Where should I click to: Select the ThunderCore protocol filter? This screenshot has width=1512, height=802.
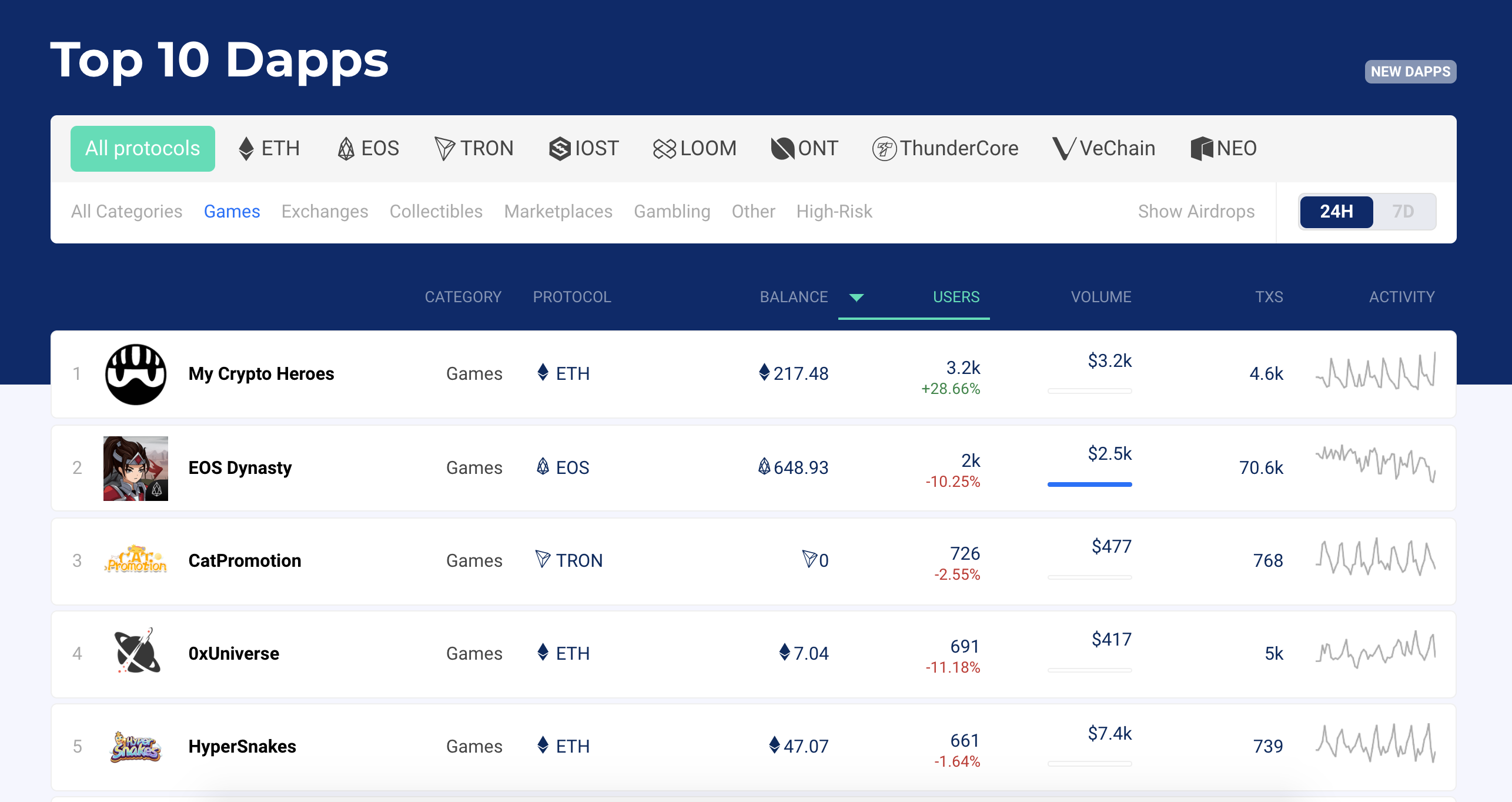(945, 148)
